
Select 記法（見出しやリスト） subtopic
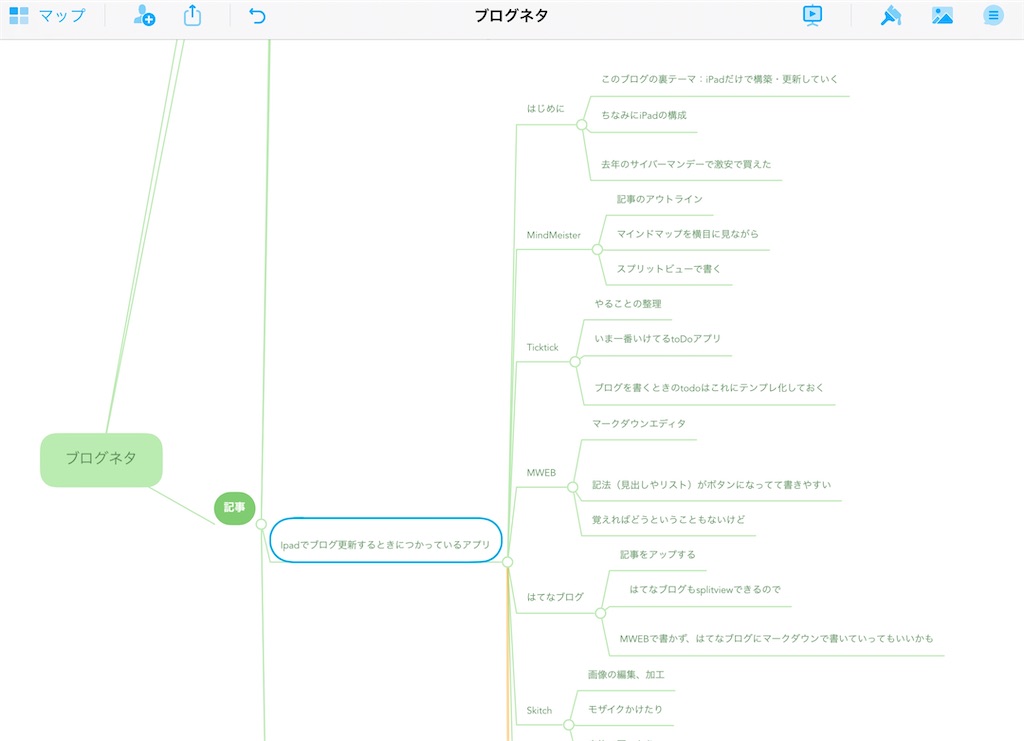point(711,484)
